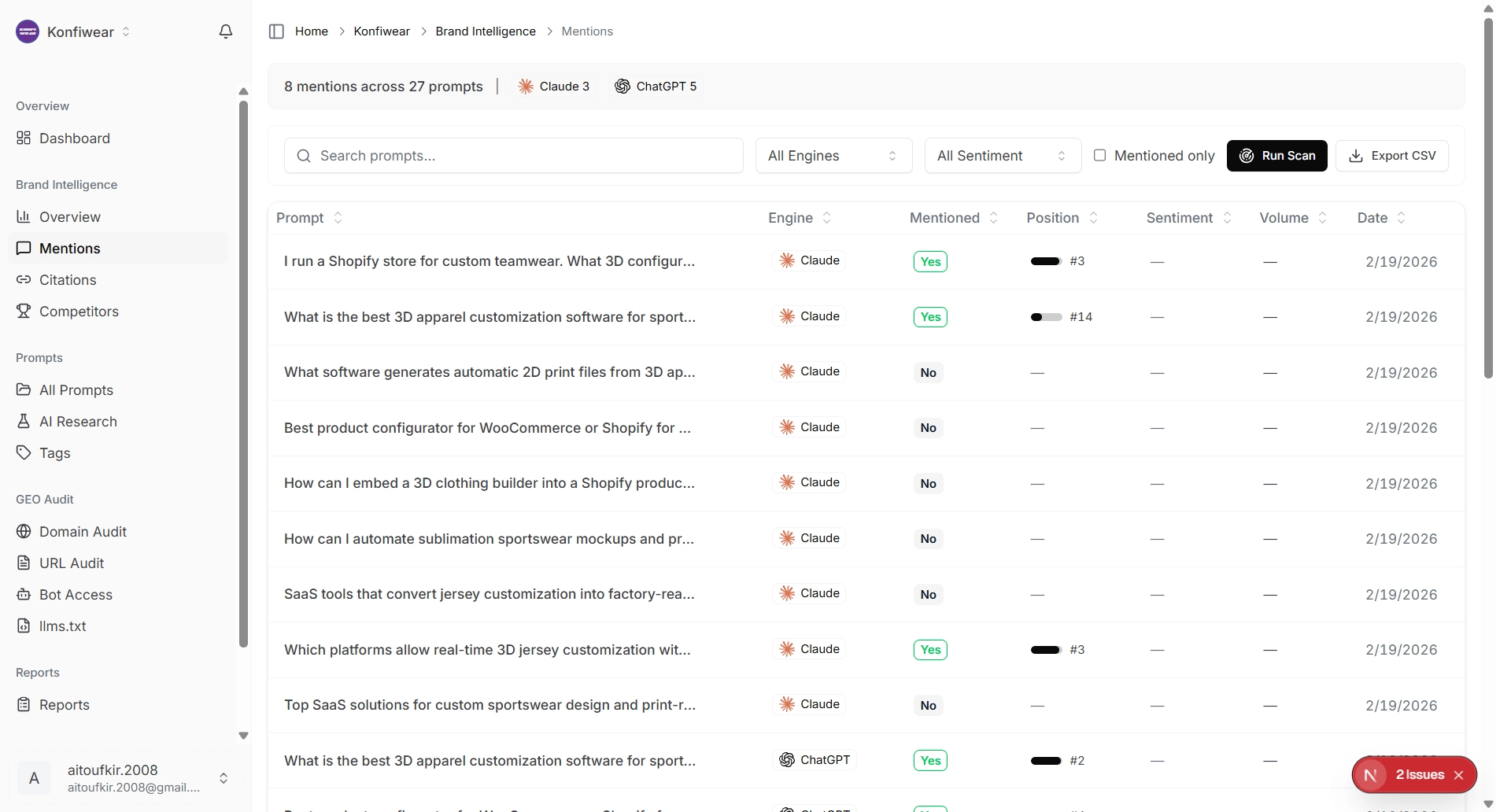Open Competitors in the sidebar
The width and height of the screenshot is (1511, 812).
click(x=118, y=312)
